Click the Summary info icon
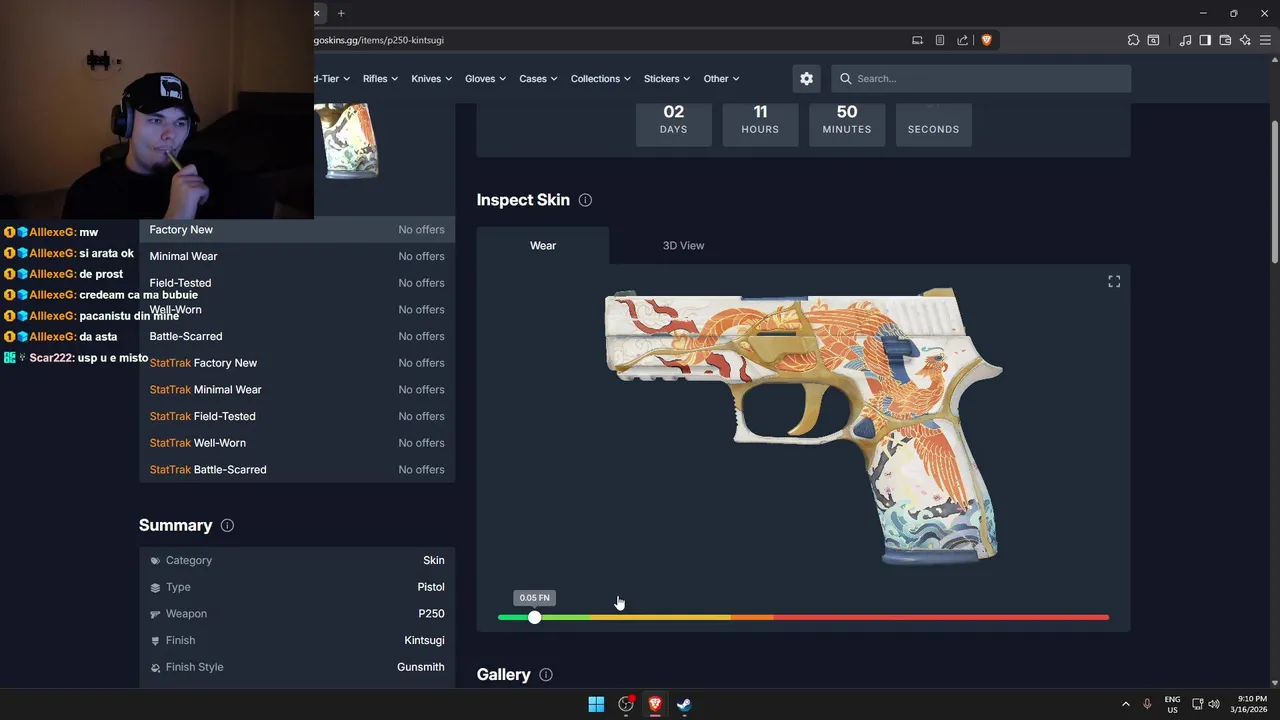 click(227, 525)
